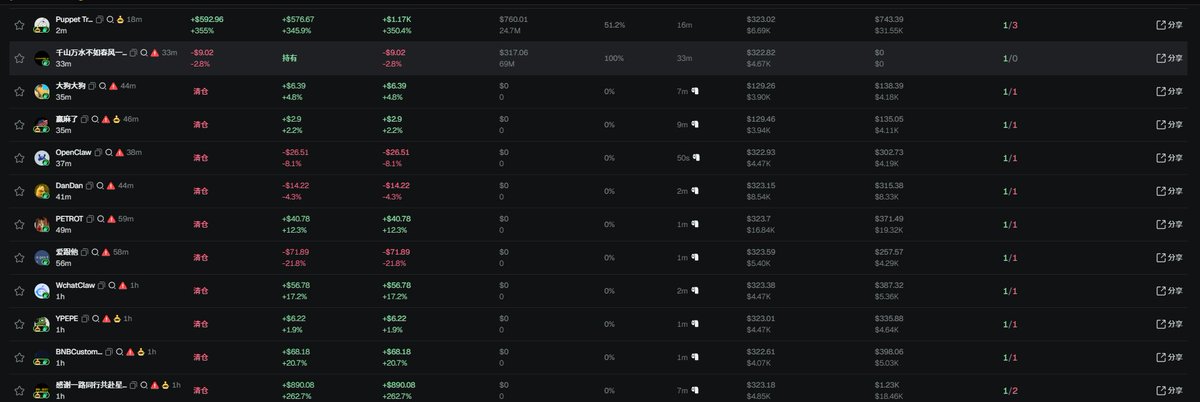Click the warning triangle next to BNBCustom...
The height and width of the screenshot is (402, 1200).
tap(130, 351)
